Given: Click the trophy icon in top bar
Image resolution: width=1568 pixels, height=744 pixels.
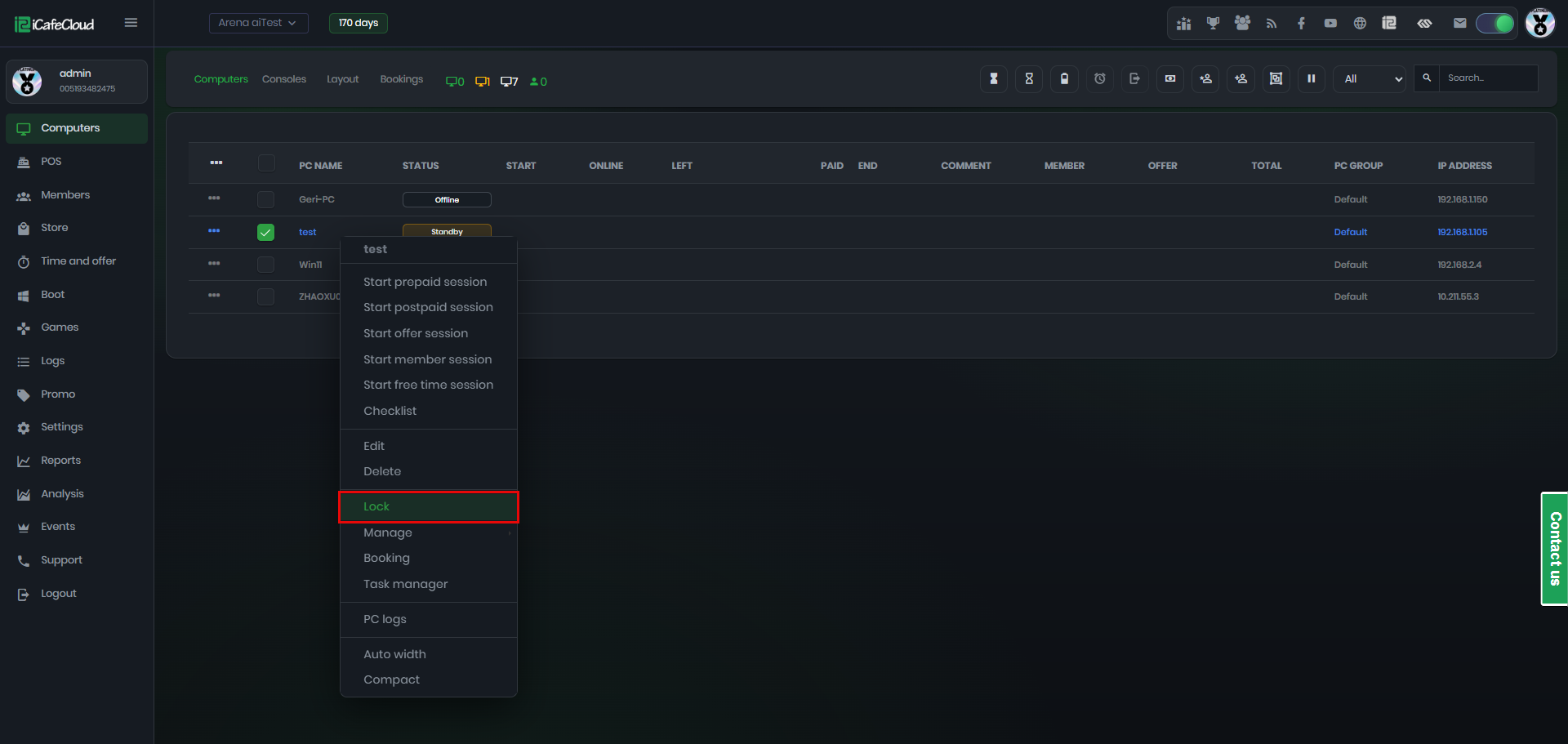Looking at the screenshot, I should click(1213, 24).
